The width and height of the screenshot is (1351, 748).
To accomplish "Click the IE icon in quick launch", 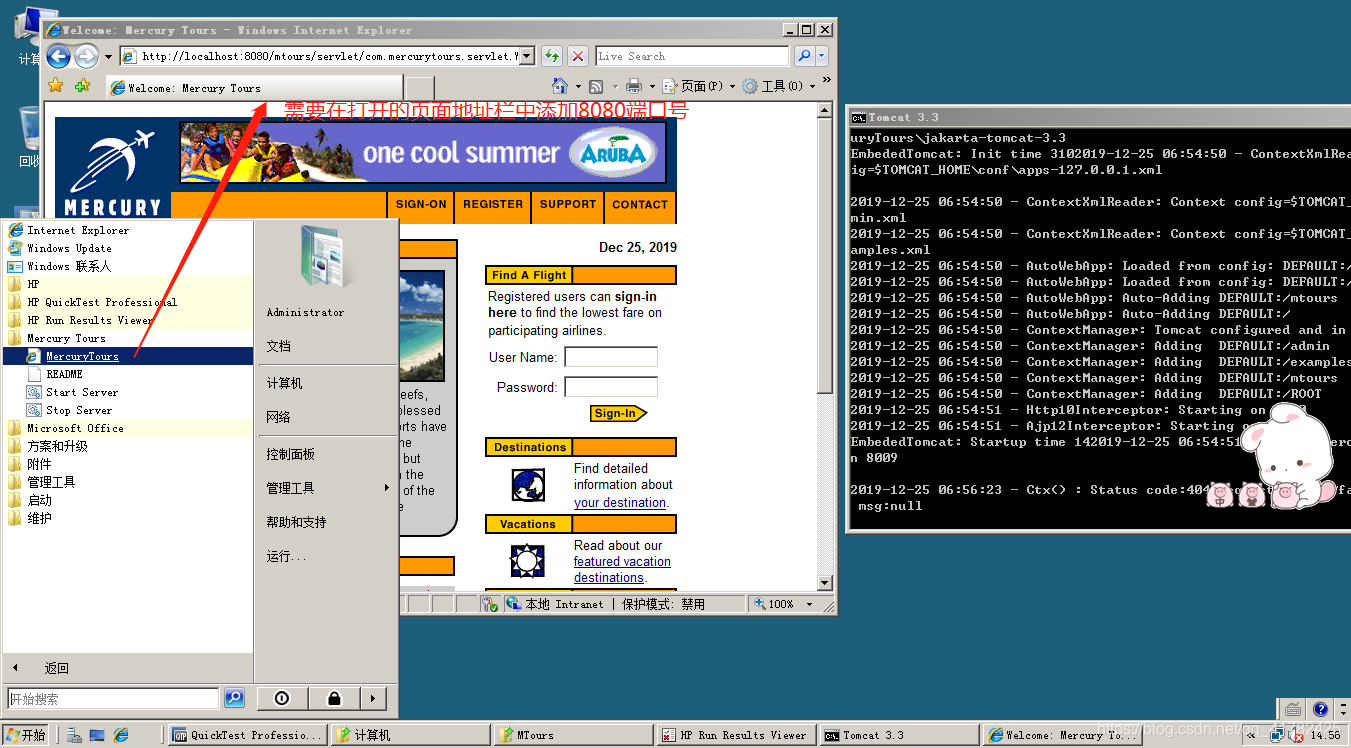I will point(121,735).
